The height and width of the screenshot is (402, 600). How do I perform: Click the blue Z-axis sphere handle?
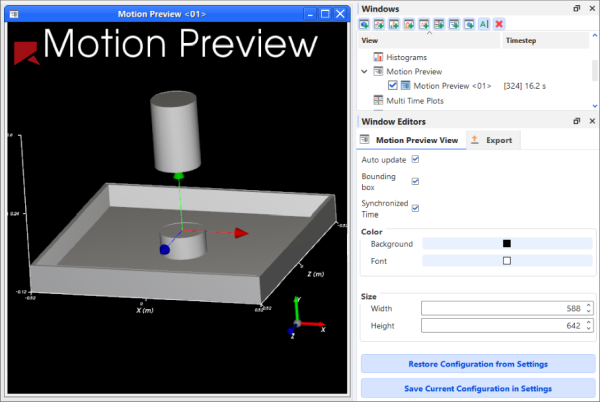(x=165, y=249)
